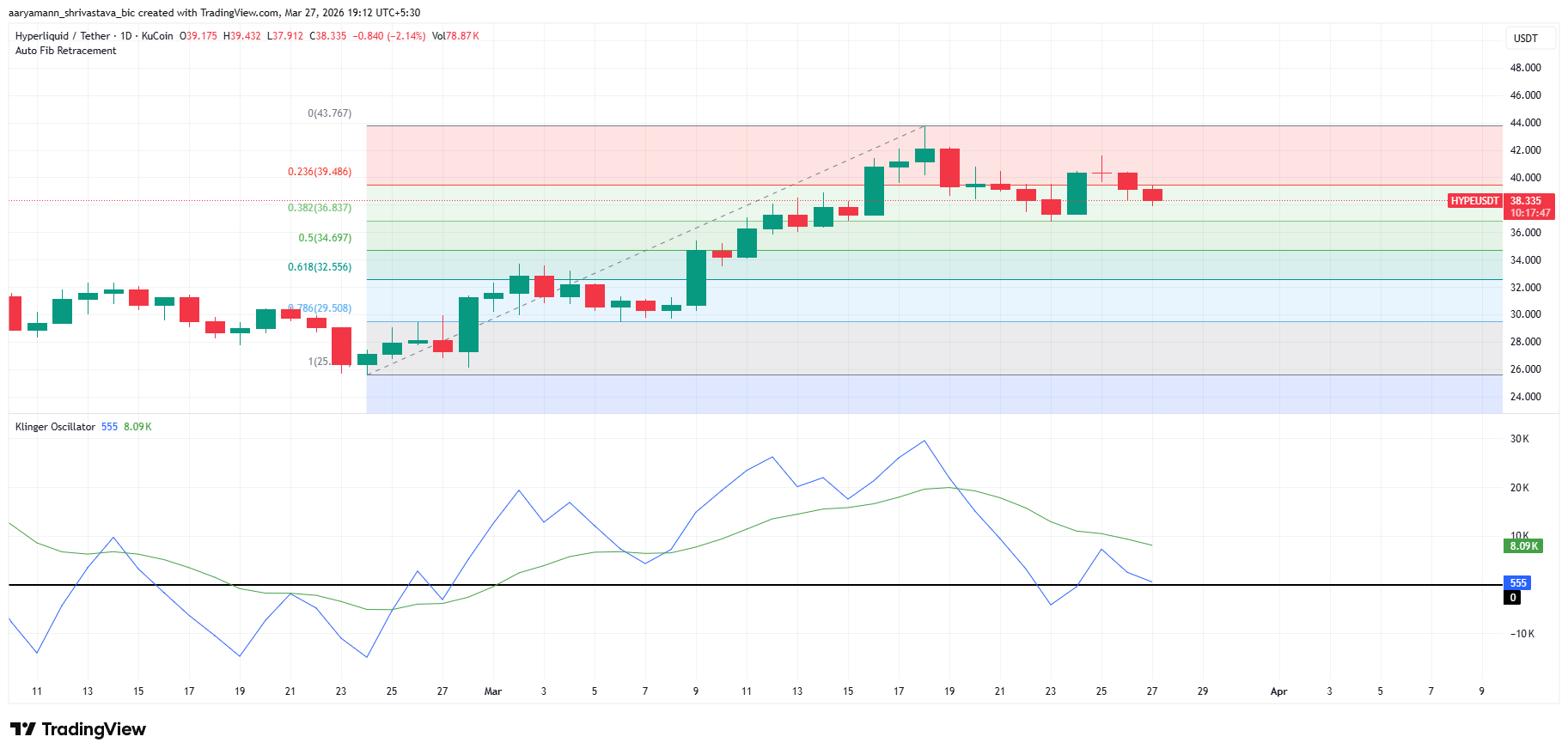Open the Klinger Oscillator indicator legend
Viewport: 1568px width, 755px height.
[x=55, y=427]
